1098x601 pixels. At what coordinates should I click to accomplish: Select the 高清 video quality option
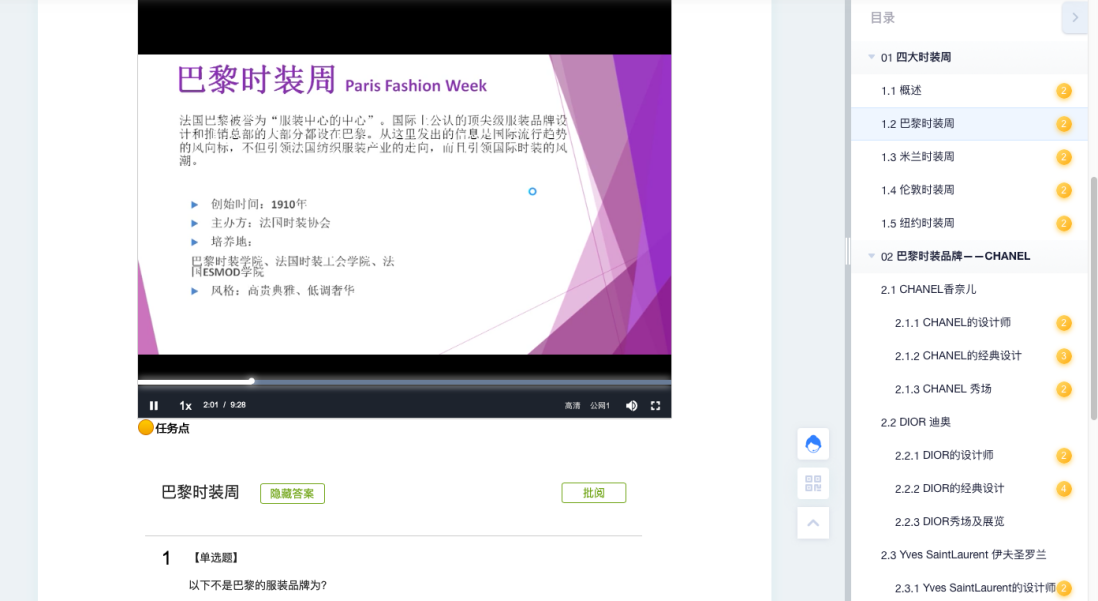pos(572,405)
